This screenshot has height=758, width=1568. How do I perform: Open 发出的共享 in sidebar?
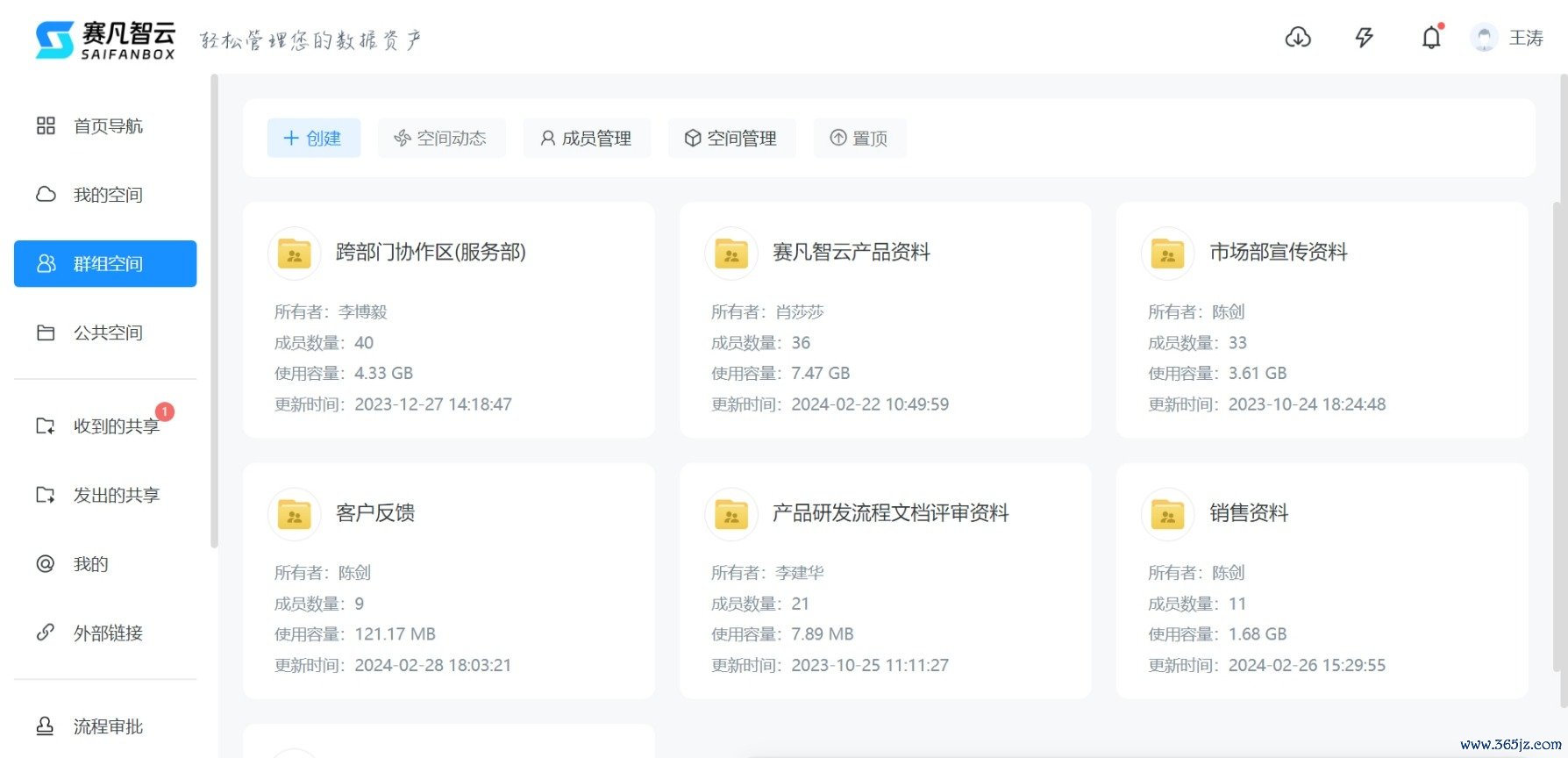pos(105,495)
